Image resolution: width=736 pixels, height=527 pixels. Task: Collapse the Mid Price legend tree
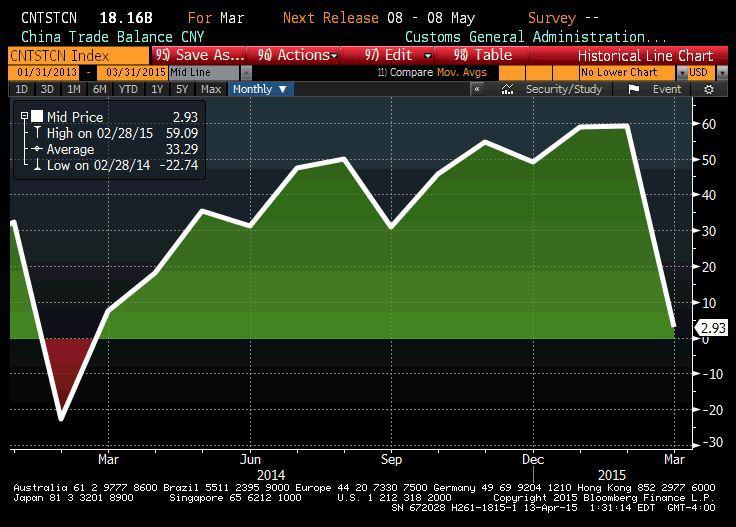[x=24, y=117]
